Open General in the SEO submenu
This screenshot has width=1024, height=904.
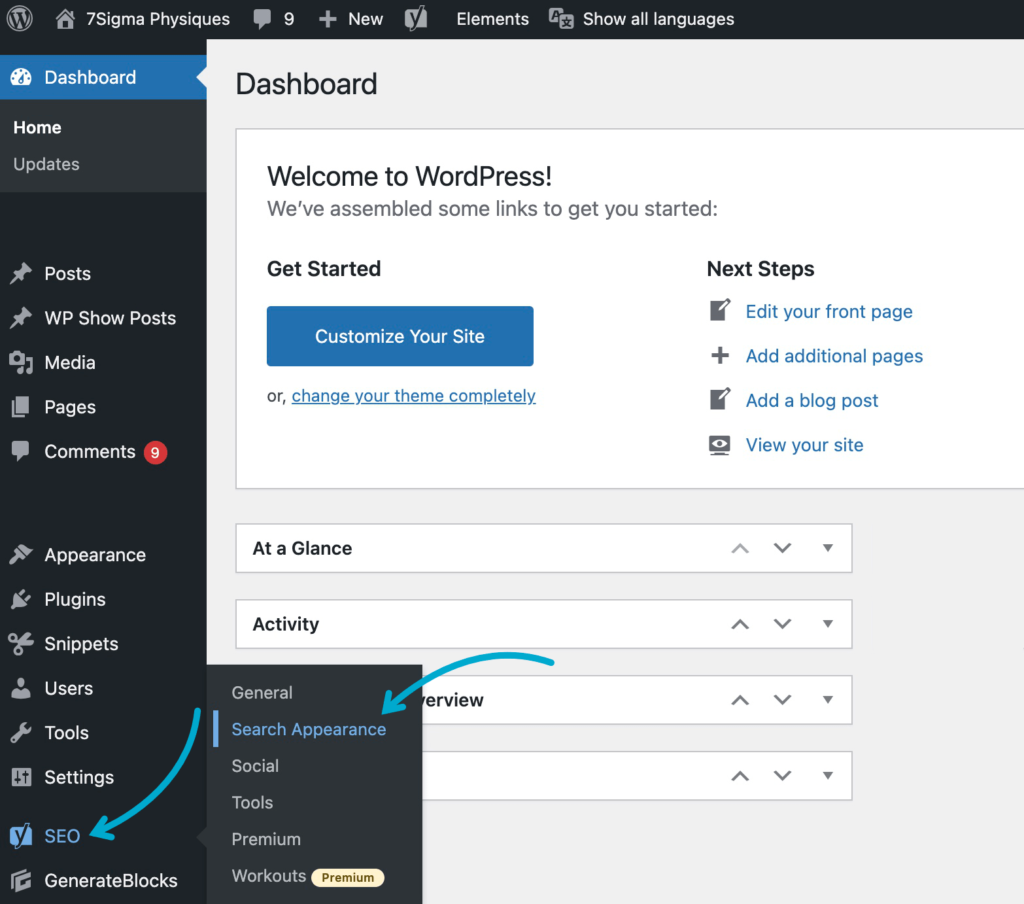tap(262, 692)
